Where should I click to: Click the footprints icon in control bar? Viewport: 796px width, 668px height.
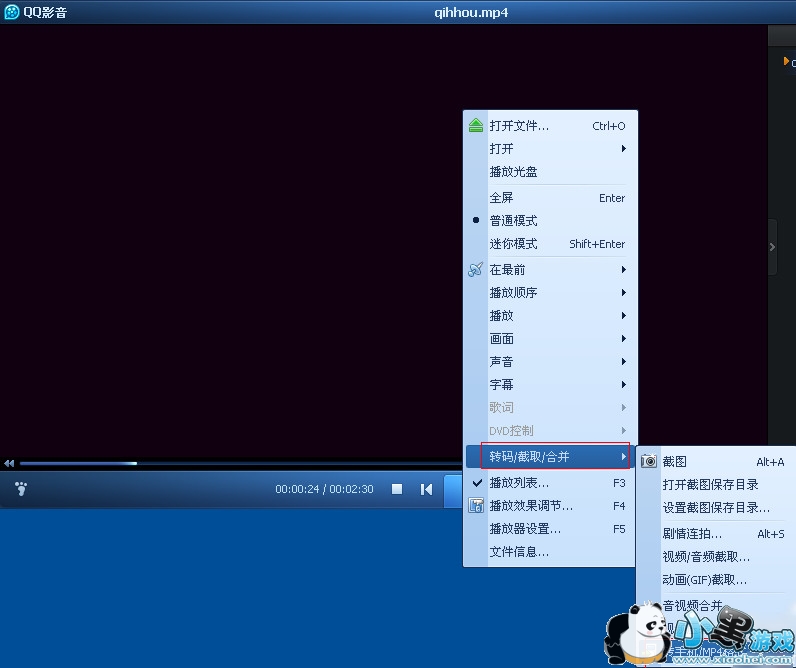click(21, 489)
